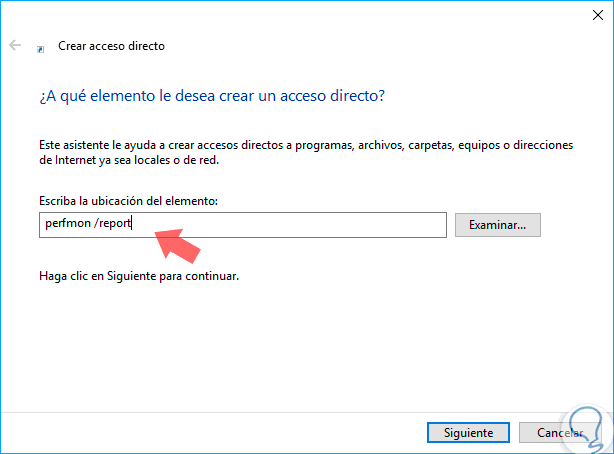This screenshot has height=454, width=614.
Task: Click the 'perfmon' word in the location box
Action: click(x=63, y=225)
